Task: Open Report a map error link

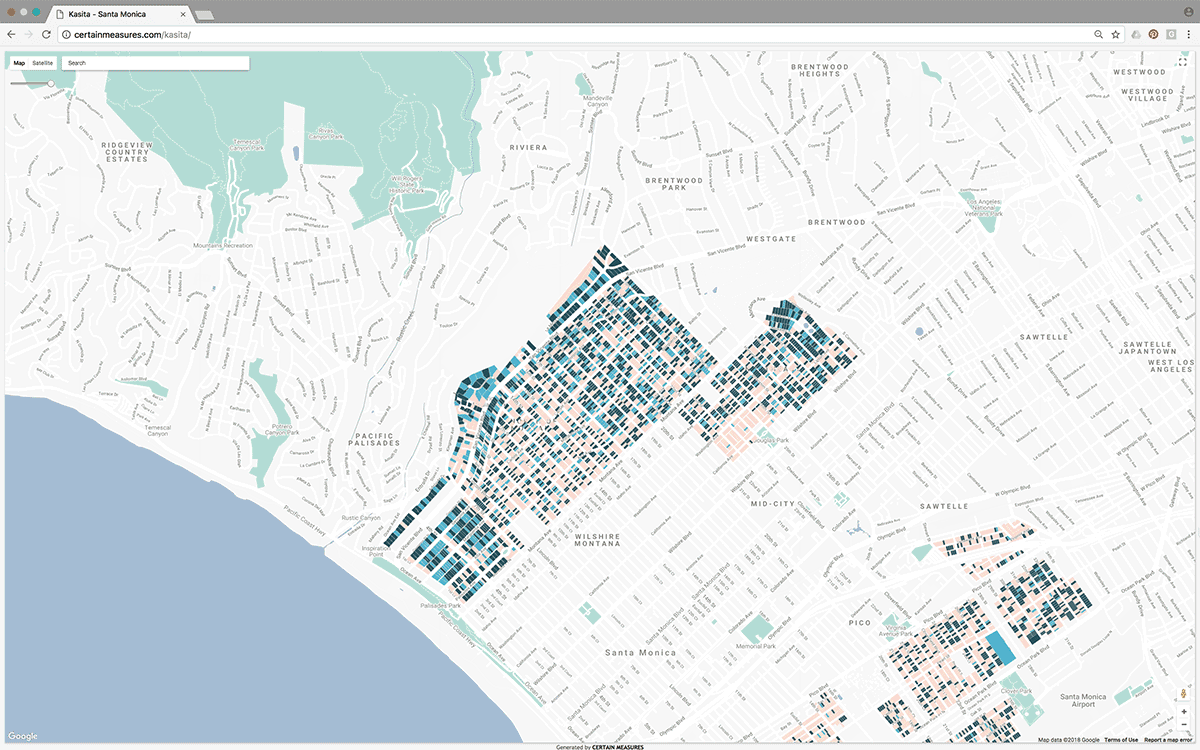Action: tap(1167, 740)
